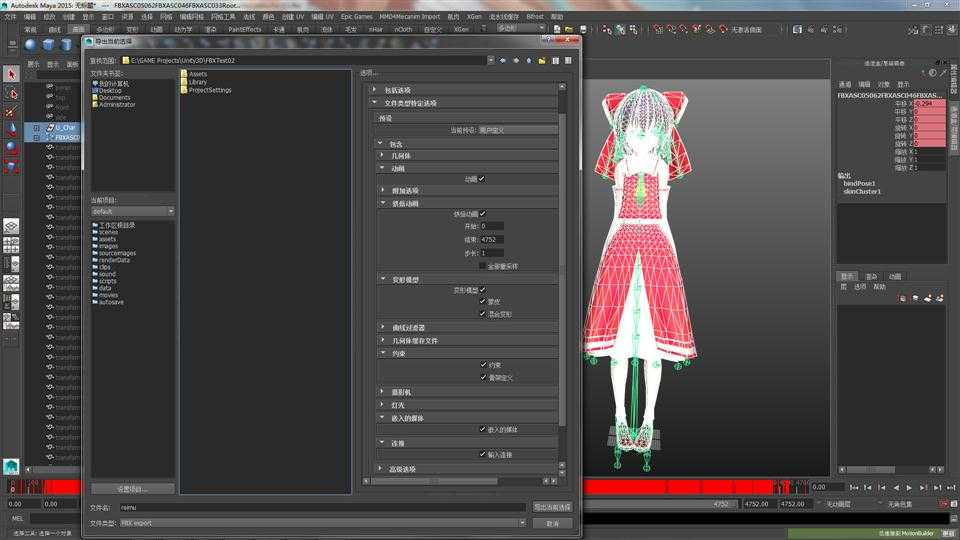
Task: Select the sourceimages project folder
Action: tap(117, 253)
